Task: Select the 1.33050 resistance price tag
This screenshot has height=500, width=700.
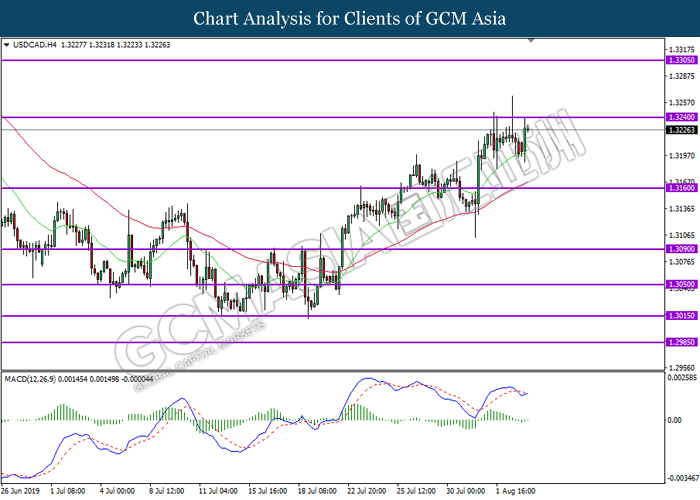Action: coord(681,60)
